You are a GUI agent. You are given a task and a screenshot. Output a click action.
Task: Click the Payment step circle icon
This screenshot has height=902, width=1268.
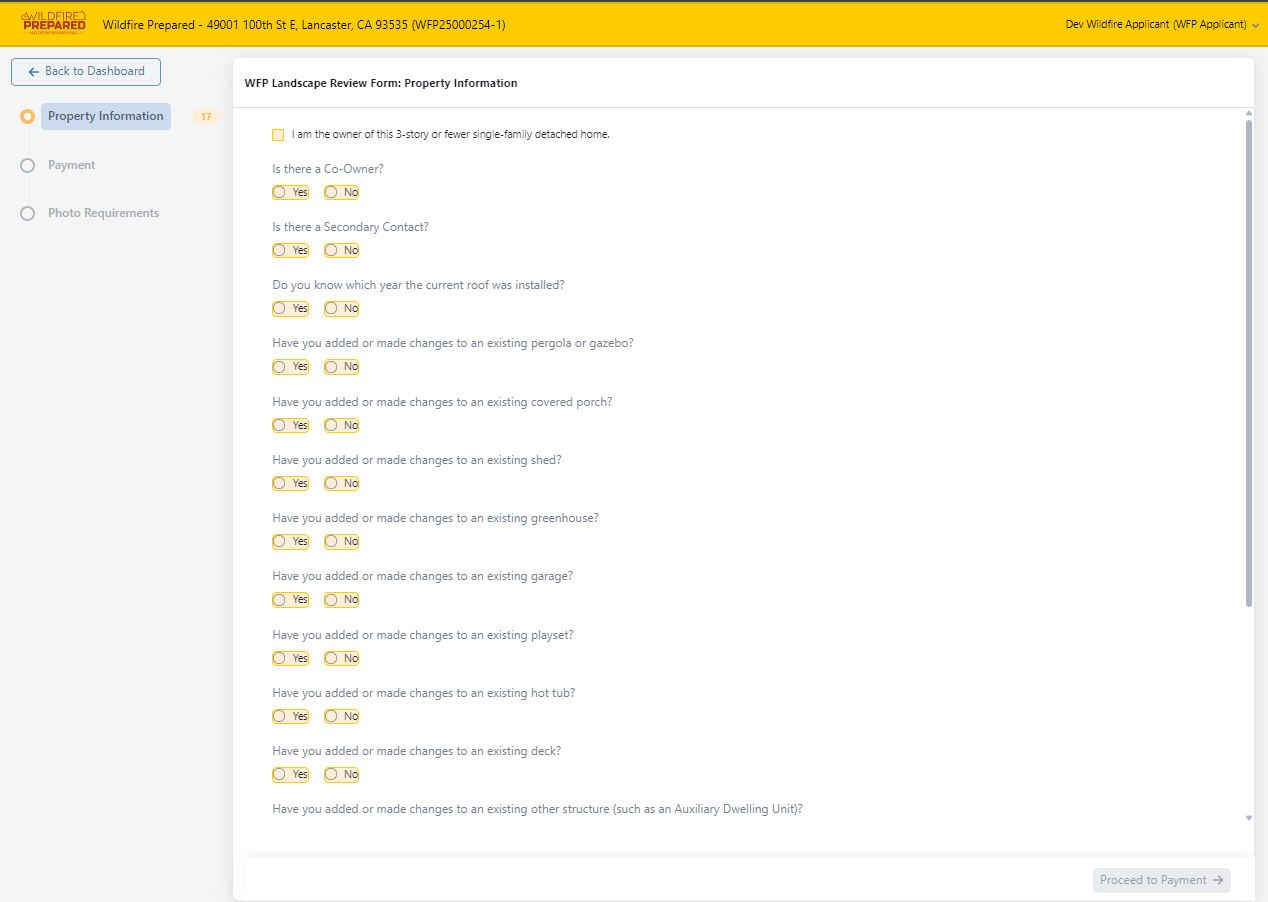(27, 166)
